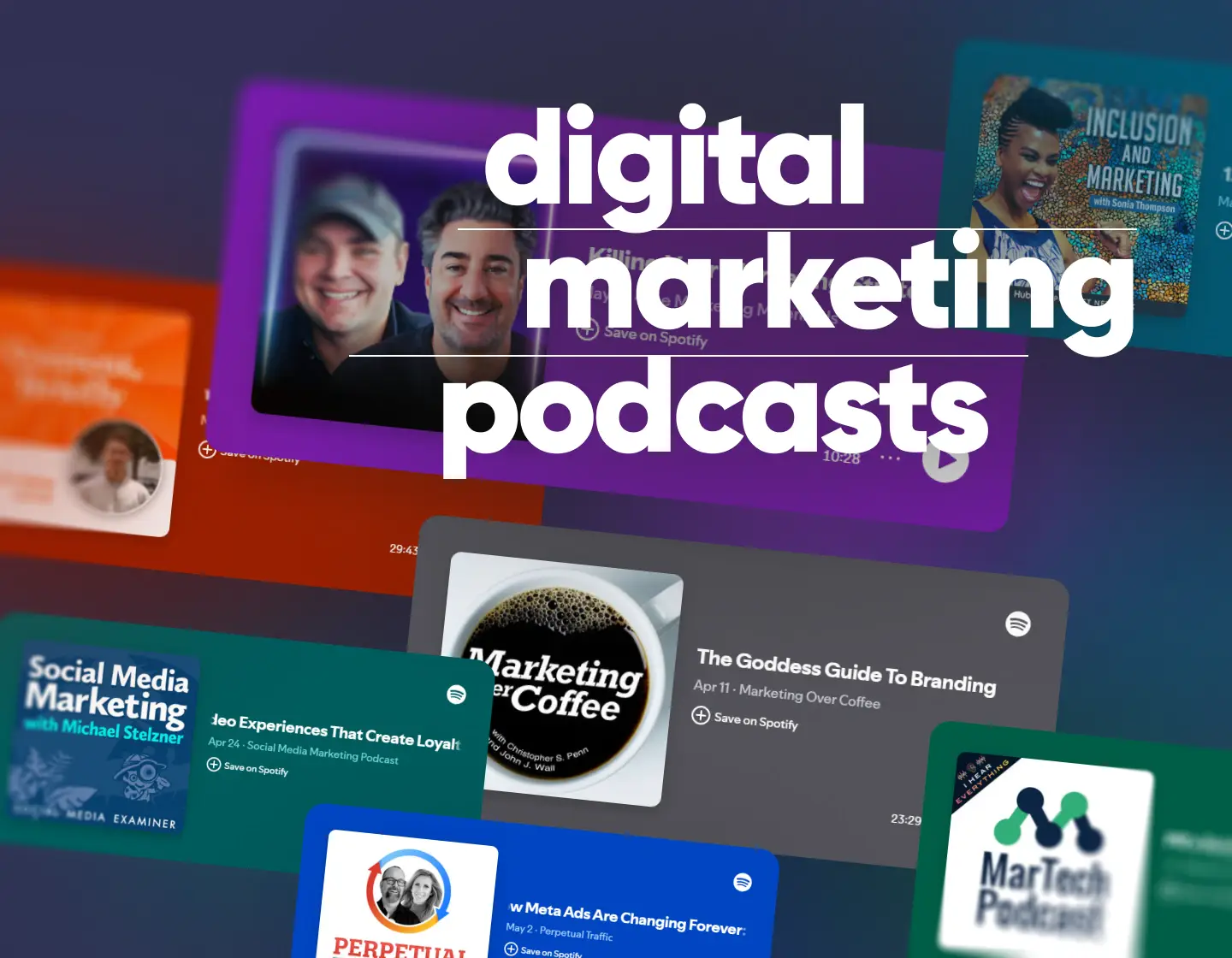The width and height of the screenshot is (1232, 958).
Task: Click the Spotify logo on the gray card
Action: (x=1017, y=624)
